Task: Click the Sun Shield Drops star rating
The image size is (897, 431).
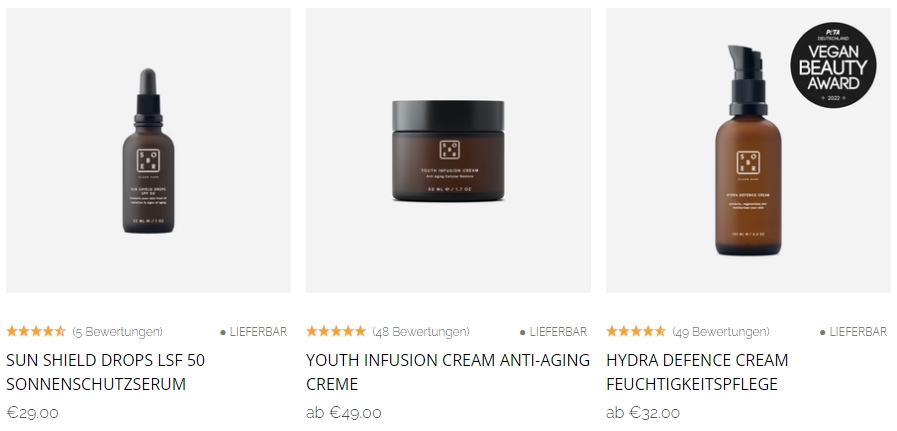Action: click(36, 331)
